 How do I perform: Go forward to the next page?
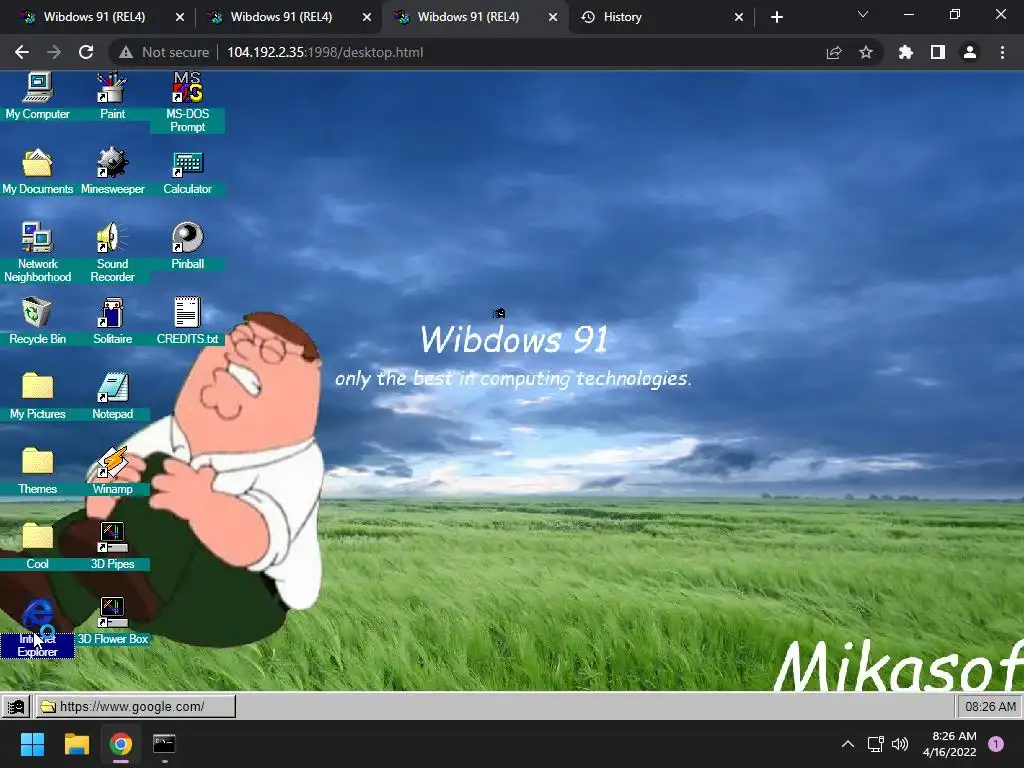(54, 52)
